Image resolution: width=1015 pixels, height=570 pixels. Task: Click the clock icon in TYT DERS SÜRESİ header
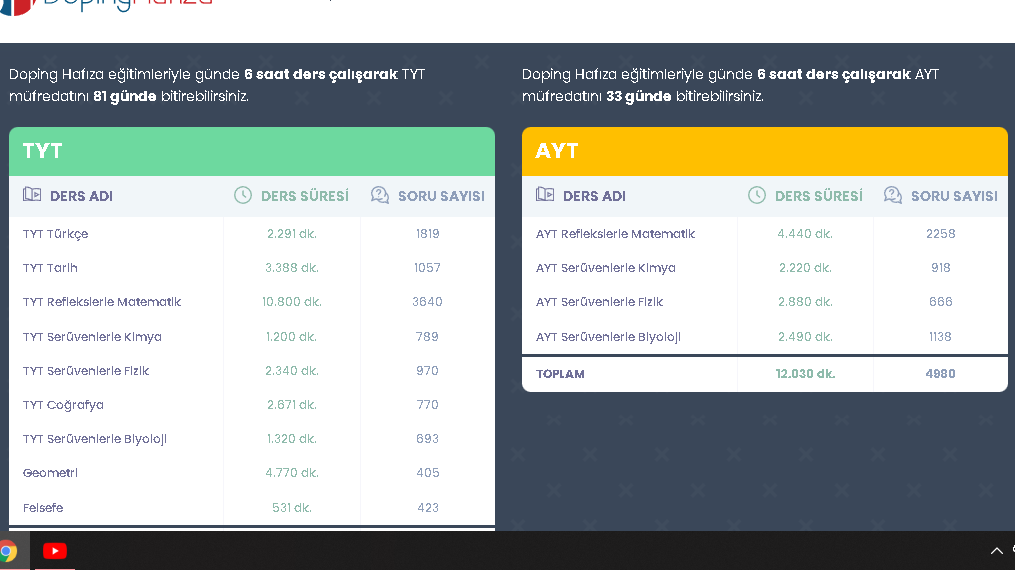coord(243,195)
